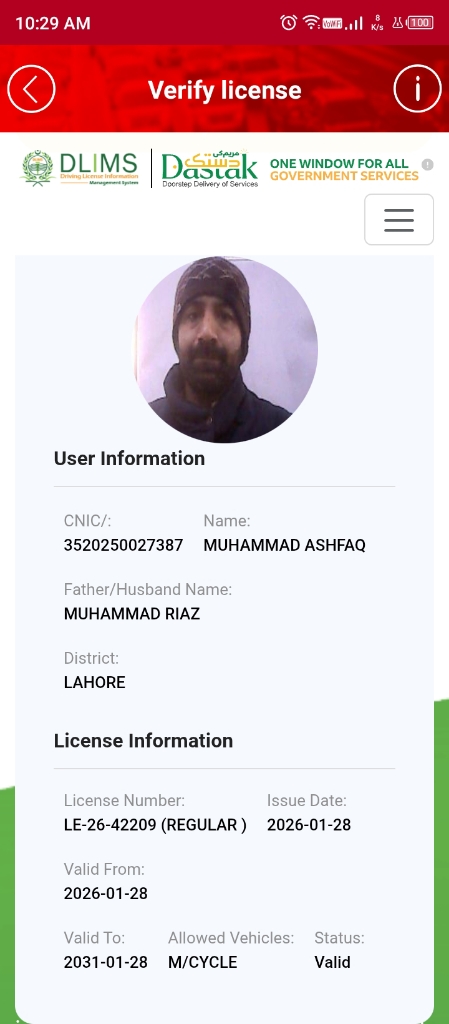Tap the Valid status text
This screenshot has height=1024, width=449.
point(332,962)
